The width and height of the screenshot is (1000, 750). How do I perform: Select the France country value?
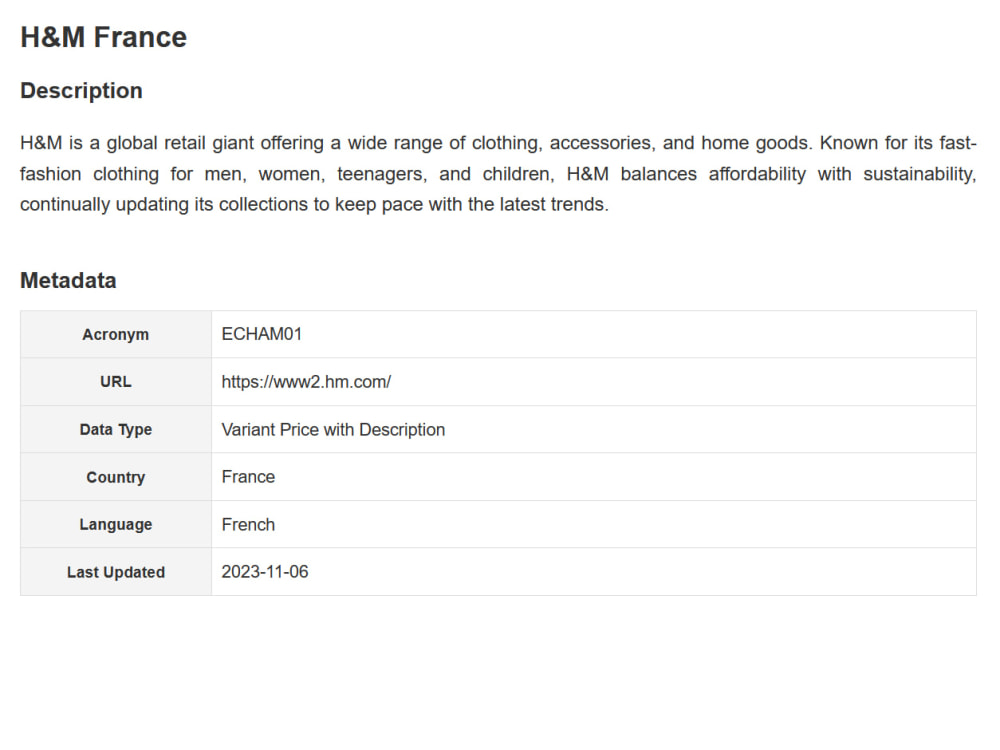coord(248,477)
